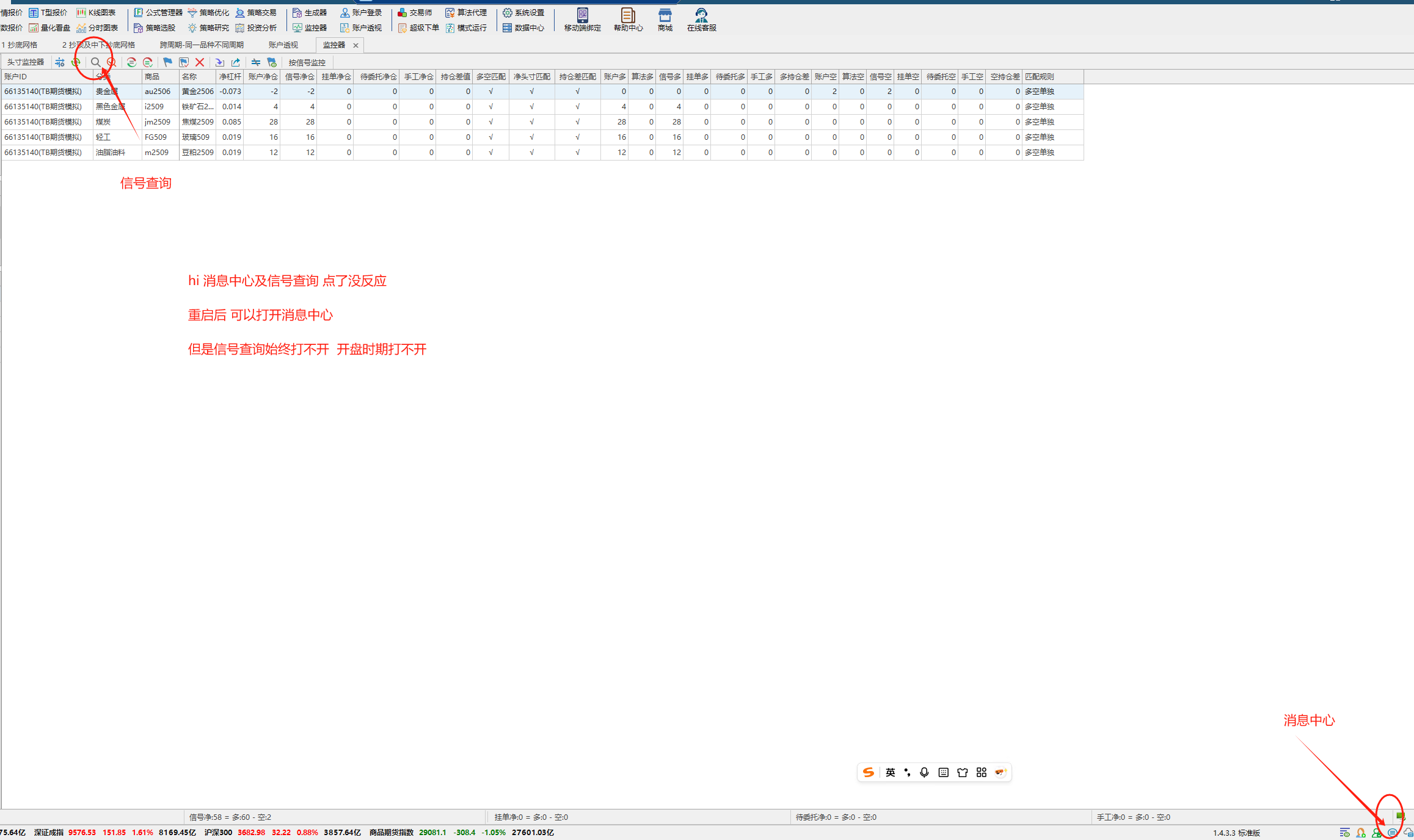This screenshot has height=840, width=1414.
Task: Click the 持仓差匹配 checkmark in m2509 row
Action: click(577, 152)
